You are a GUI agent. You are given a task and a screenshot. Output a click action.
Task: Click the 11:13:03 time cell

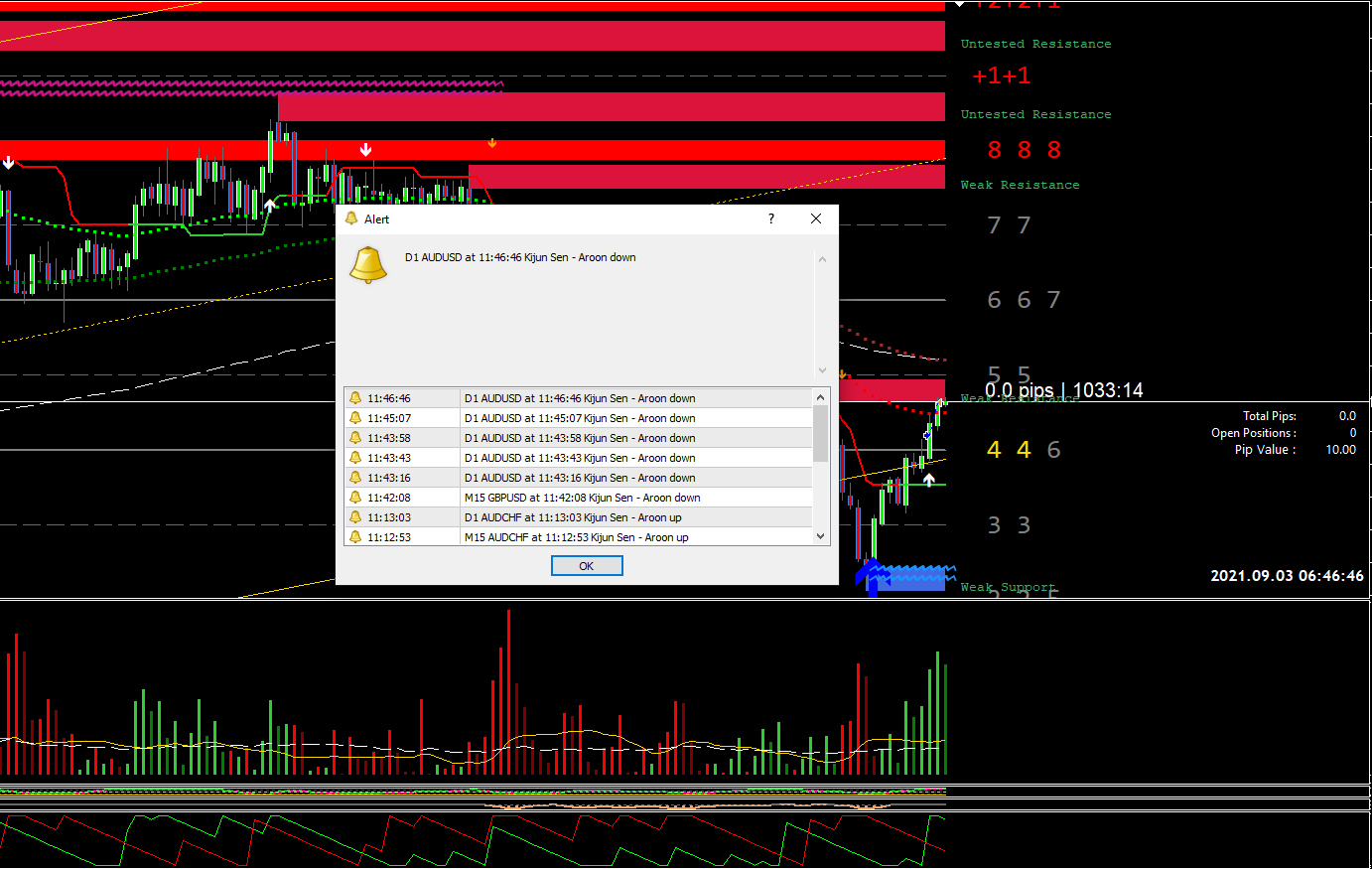click(x=389, y=517)
